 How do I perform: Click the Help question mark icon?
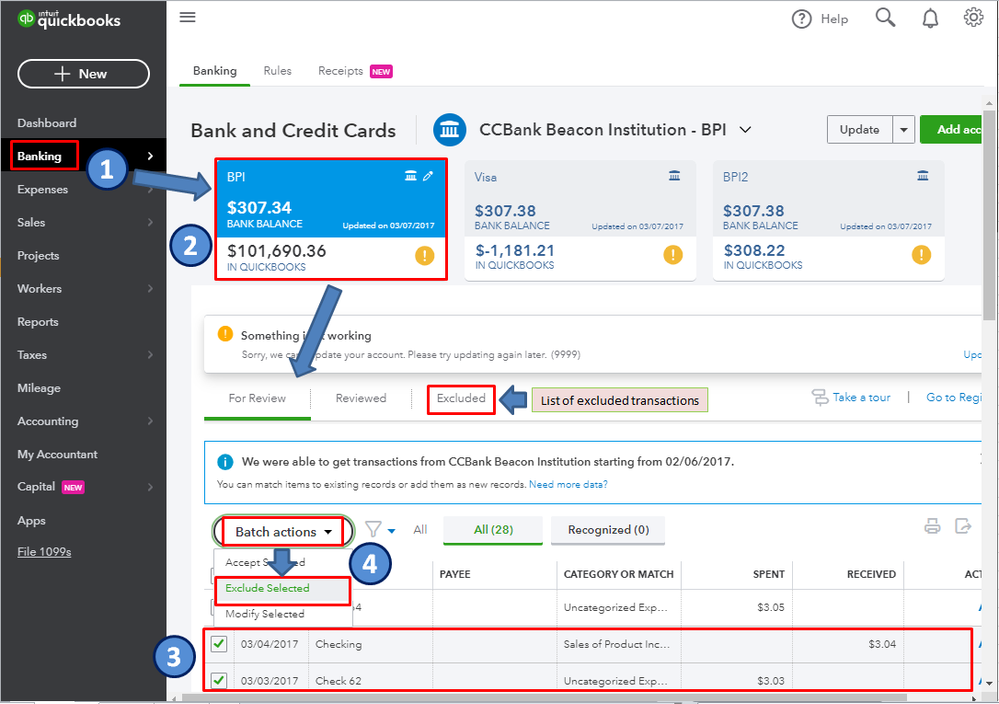click(801, 19)
